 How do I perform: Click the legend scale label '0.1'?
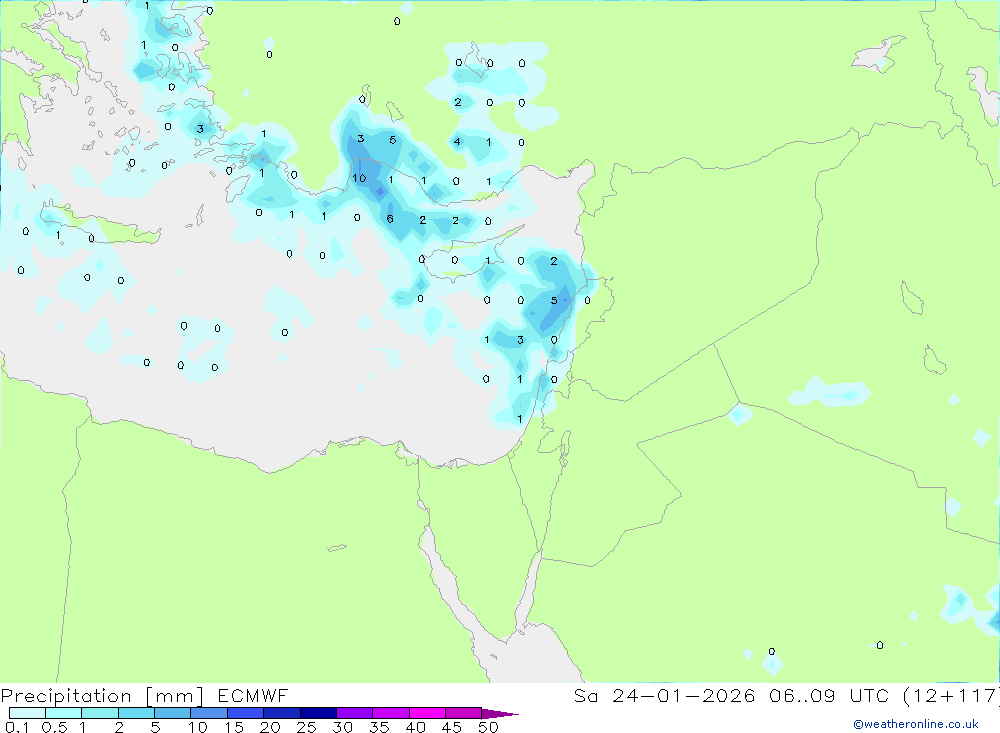pos(17,727)
